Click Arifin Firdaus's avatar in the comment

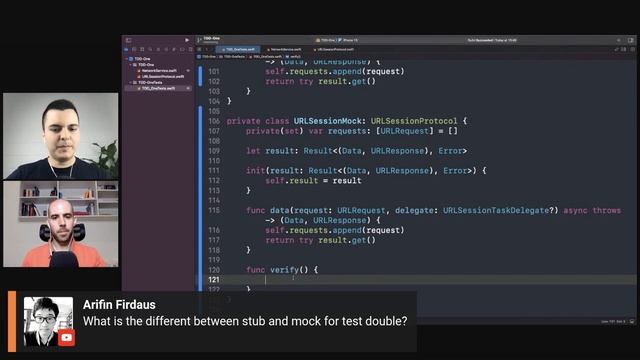(x=48, y=321)
